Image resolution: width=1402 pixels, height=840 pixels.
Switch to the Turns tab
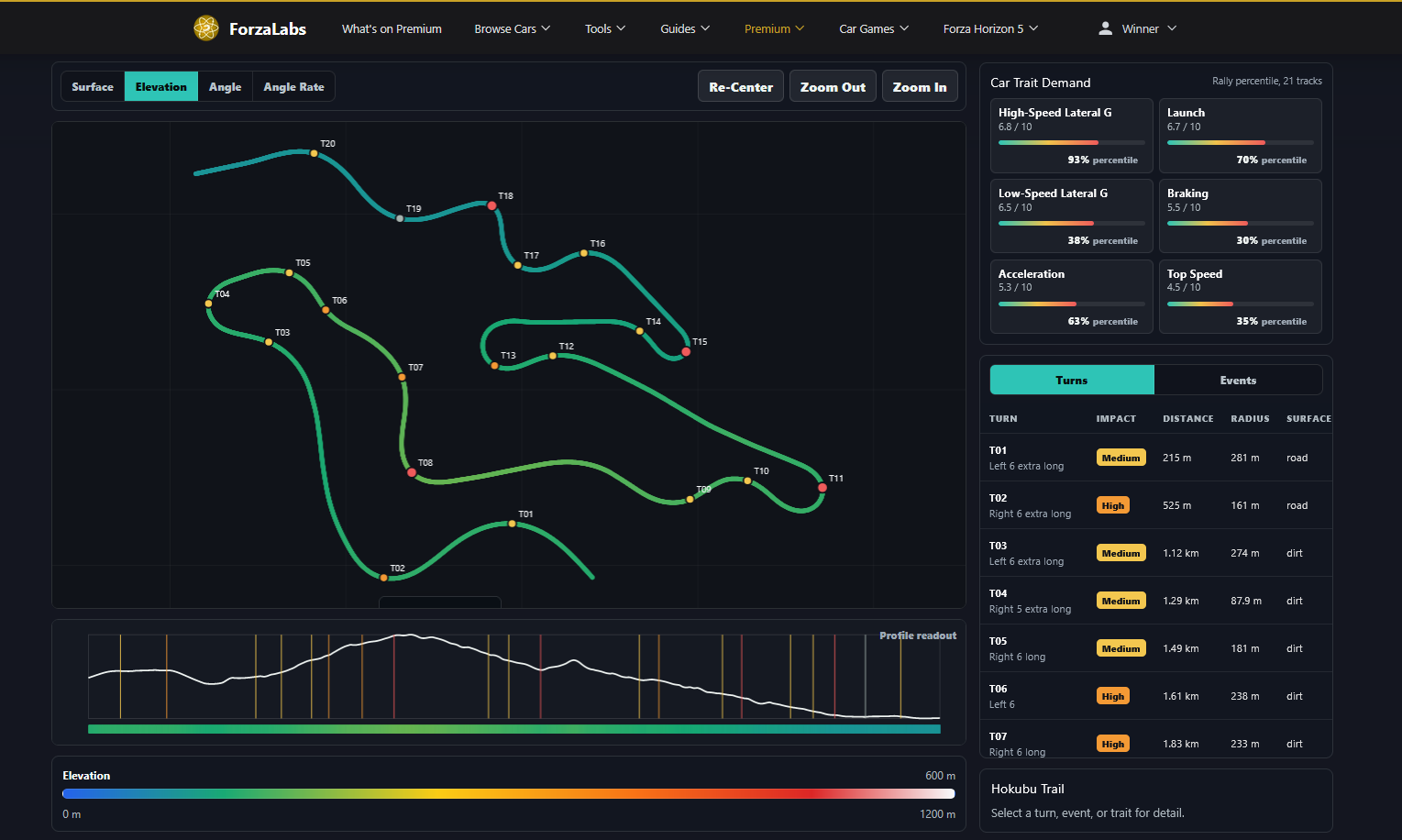point(1072,380)
